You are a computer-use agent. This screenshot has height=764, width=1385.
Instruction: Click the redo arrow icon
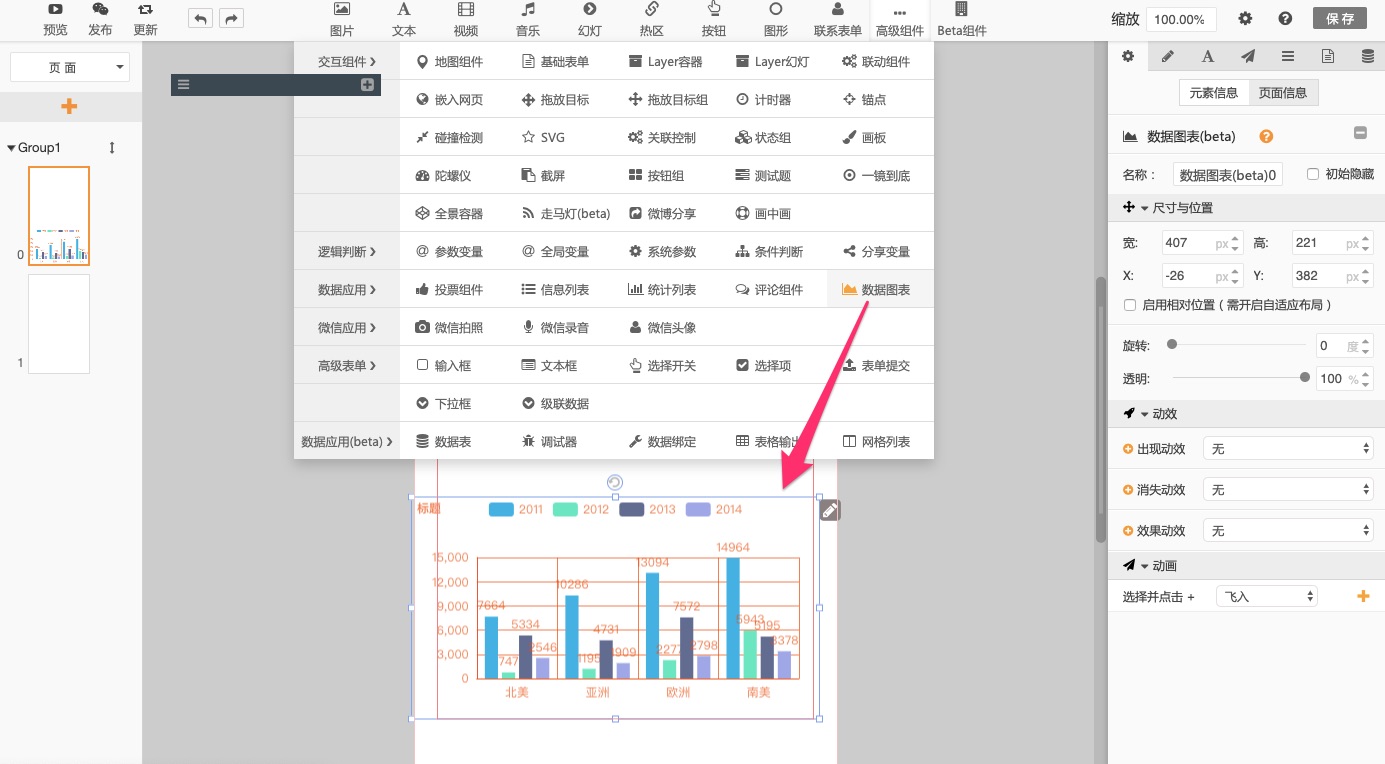click(231, 19)
